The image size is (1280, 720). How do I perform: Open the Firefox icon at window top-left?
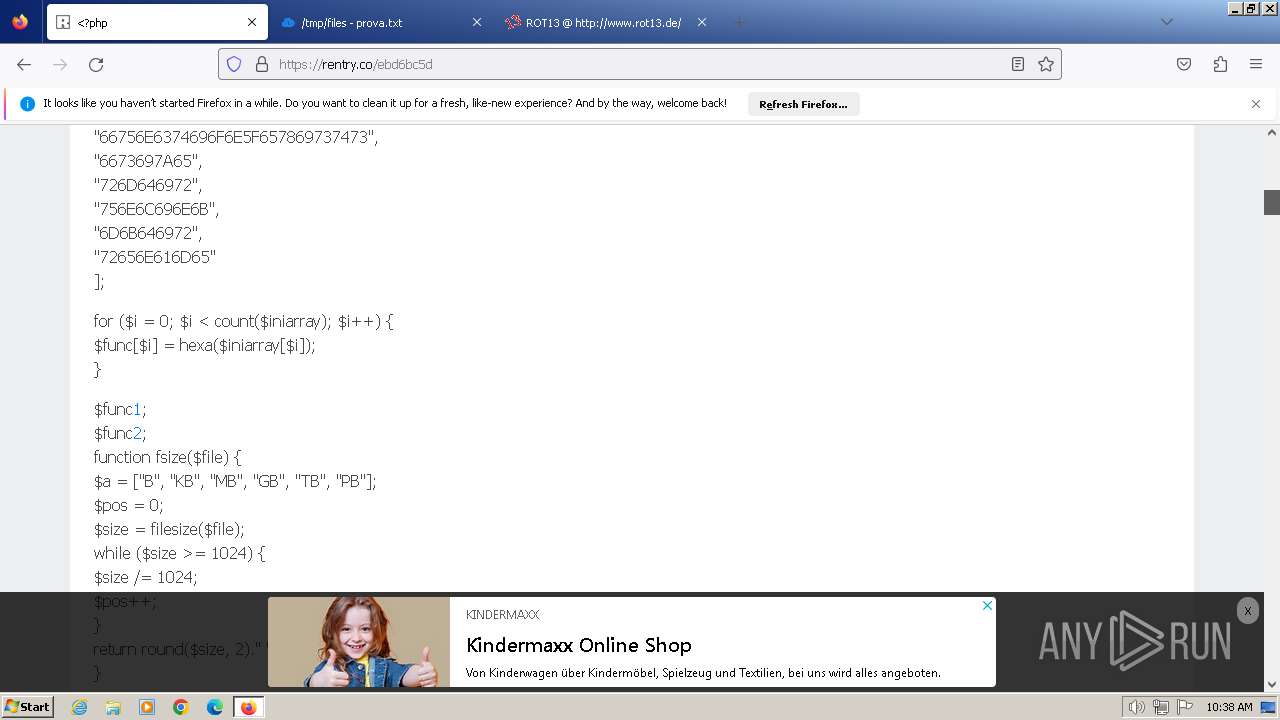click(x=20, y=22)
